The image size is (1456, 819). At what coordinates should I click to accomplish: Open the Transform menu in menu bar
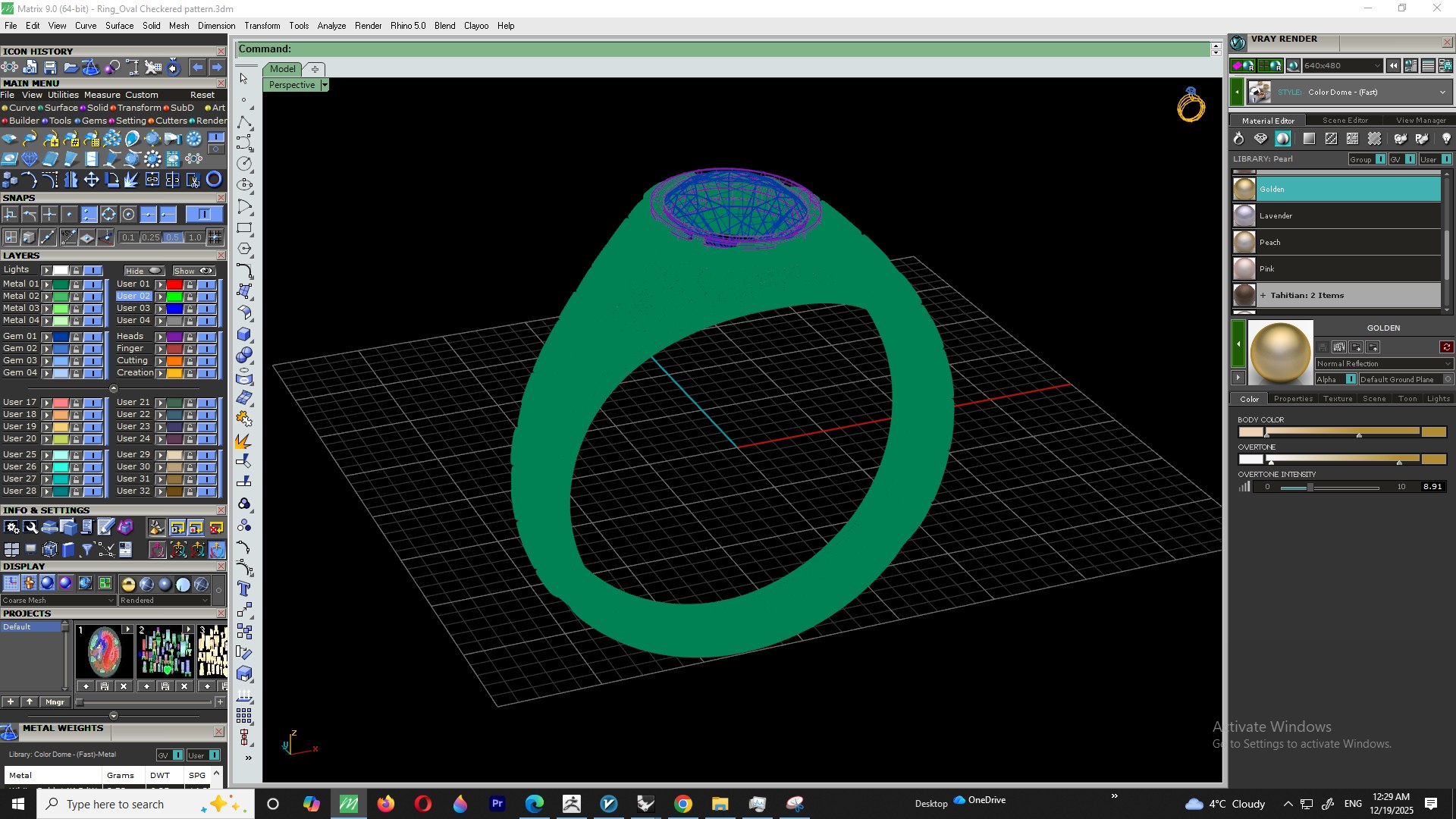coord(262,26)
